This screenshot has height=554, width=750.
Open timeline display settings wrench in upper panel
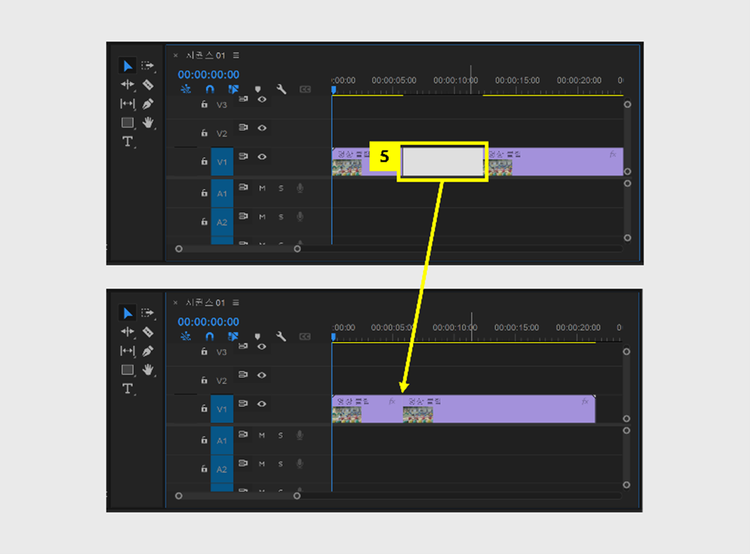click(x=281, y=89)
